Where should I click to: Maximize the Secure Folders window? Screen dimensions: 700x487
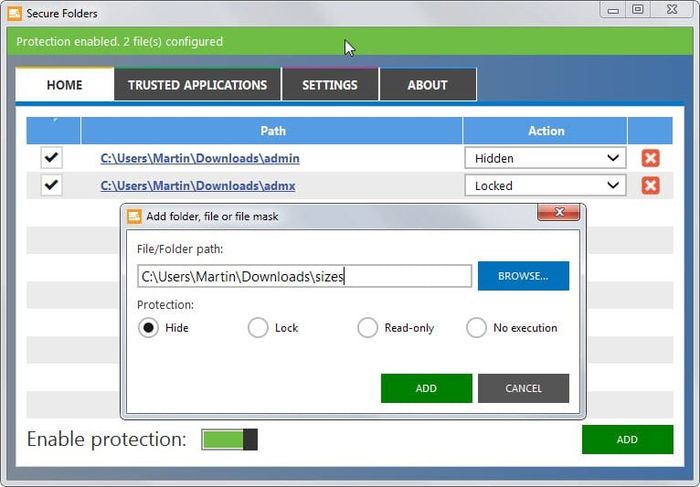(x=638, y=10)
